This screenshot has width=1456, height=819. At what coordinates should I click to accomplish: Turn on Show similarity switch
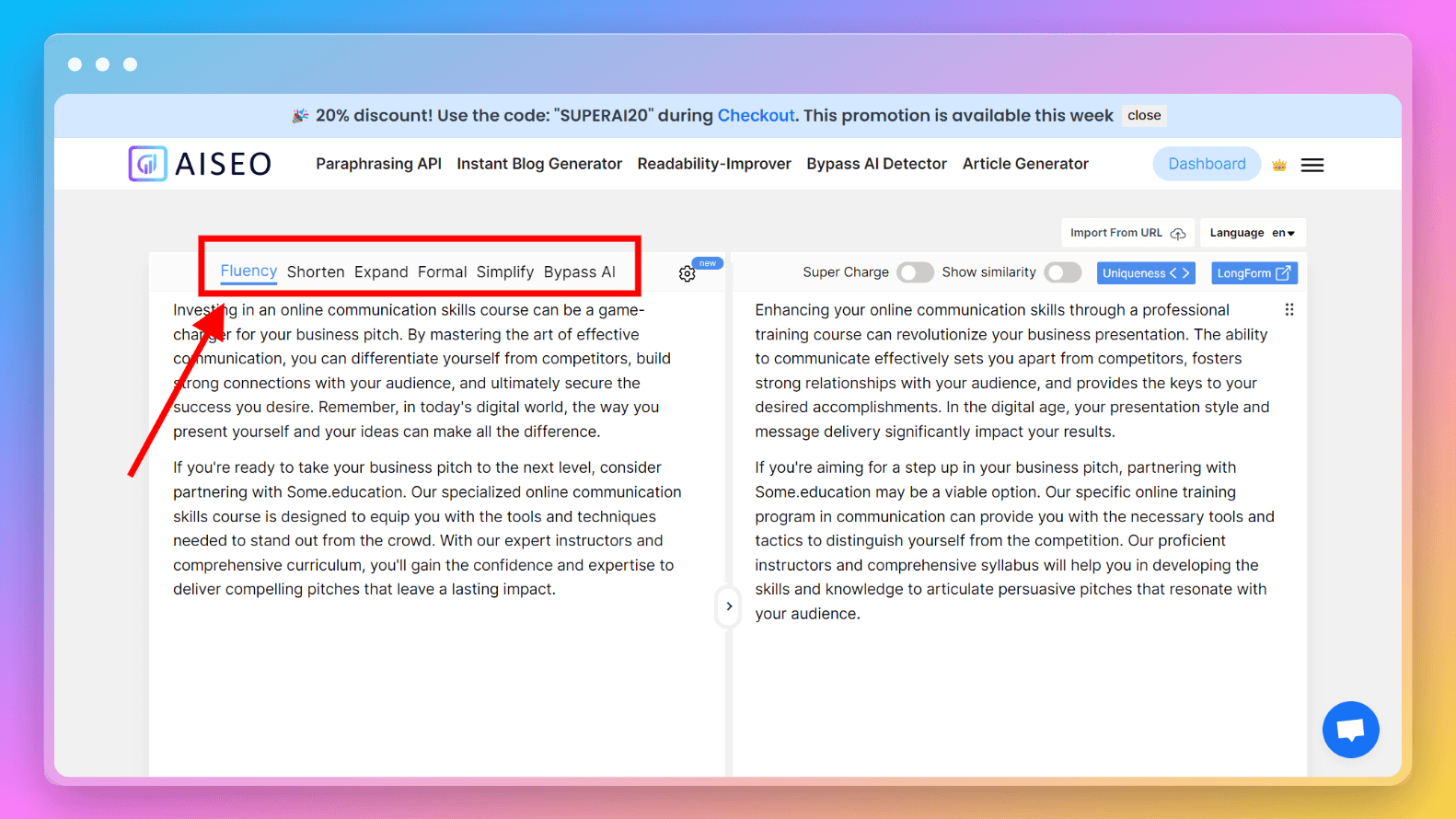(1062, 272)
